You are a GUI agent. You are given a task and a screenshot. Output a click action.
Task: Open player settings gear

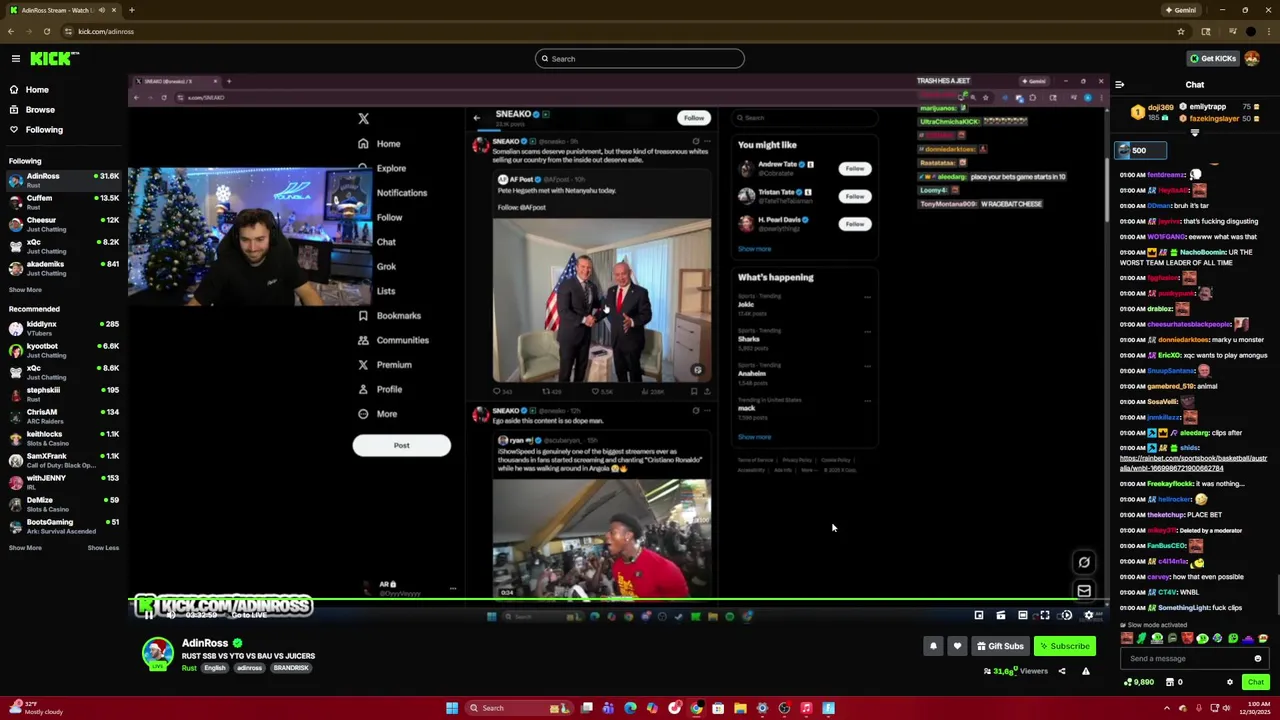[1089, 615]
